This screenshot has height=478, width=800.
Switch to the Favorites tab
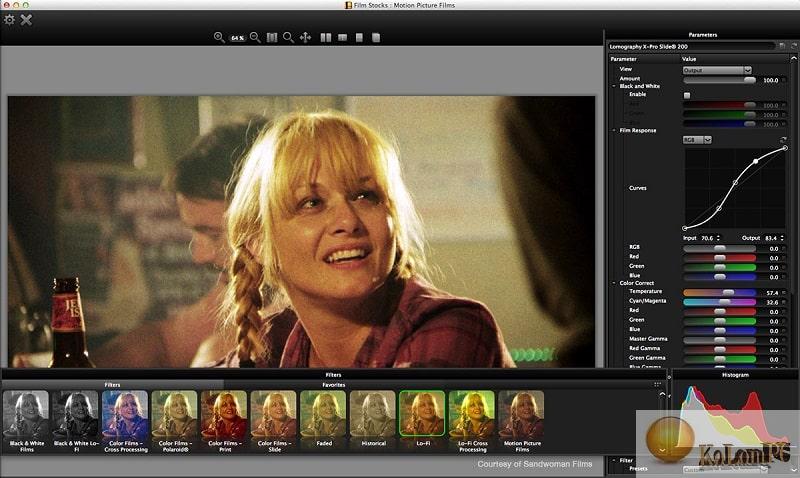coord(334,385)
